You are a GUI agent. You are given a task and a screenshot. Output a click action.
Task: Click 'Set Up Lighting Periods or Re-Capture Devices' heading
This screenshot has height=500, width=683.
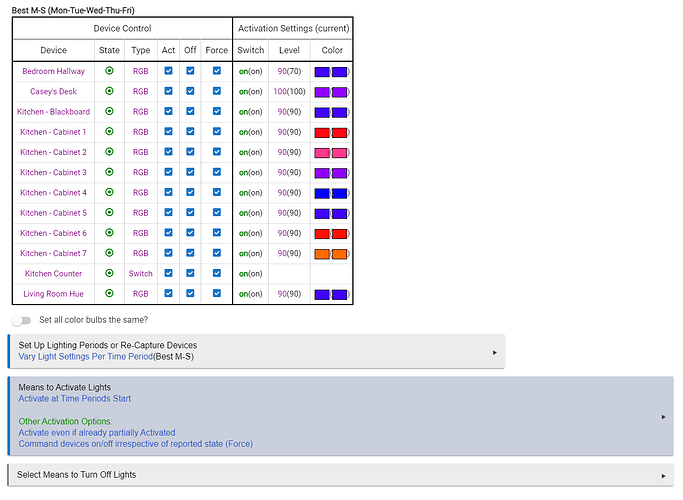point(108,345)
